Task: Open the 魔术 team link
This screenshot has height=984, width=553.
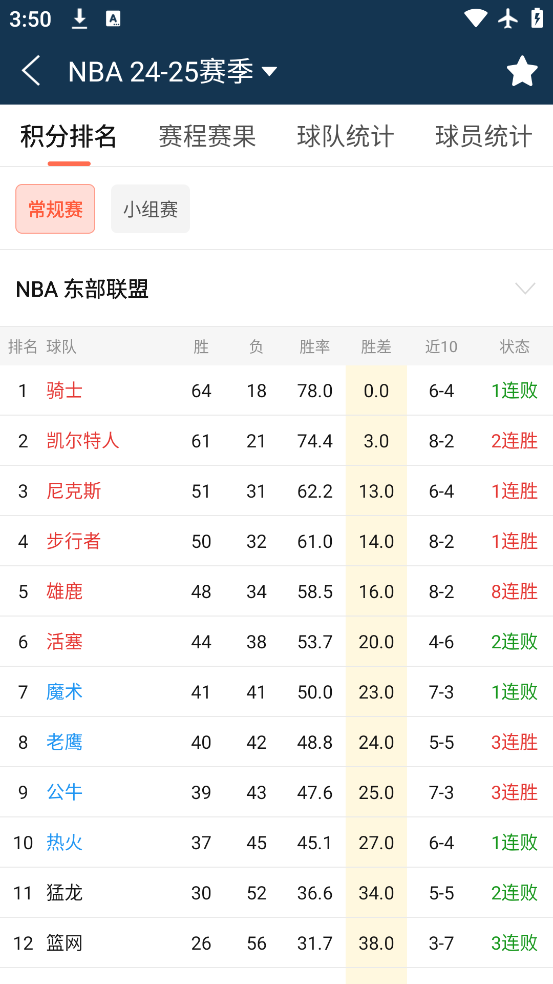Action: (x=65, y=692)
